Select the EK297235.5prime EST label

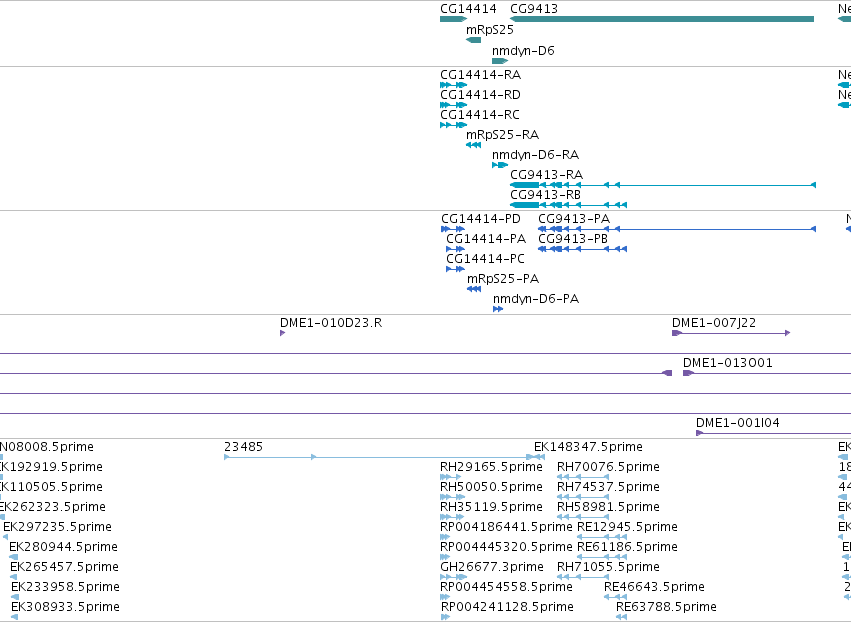pyautogui.click(x=58, y=527)
